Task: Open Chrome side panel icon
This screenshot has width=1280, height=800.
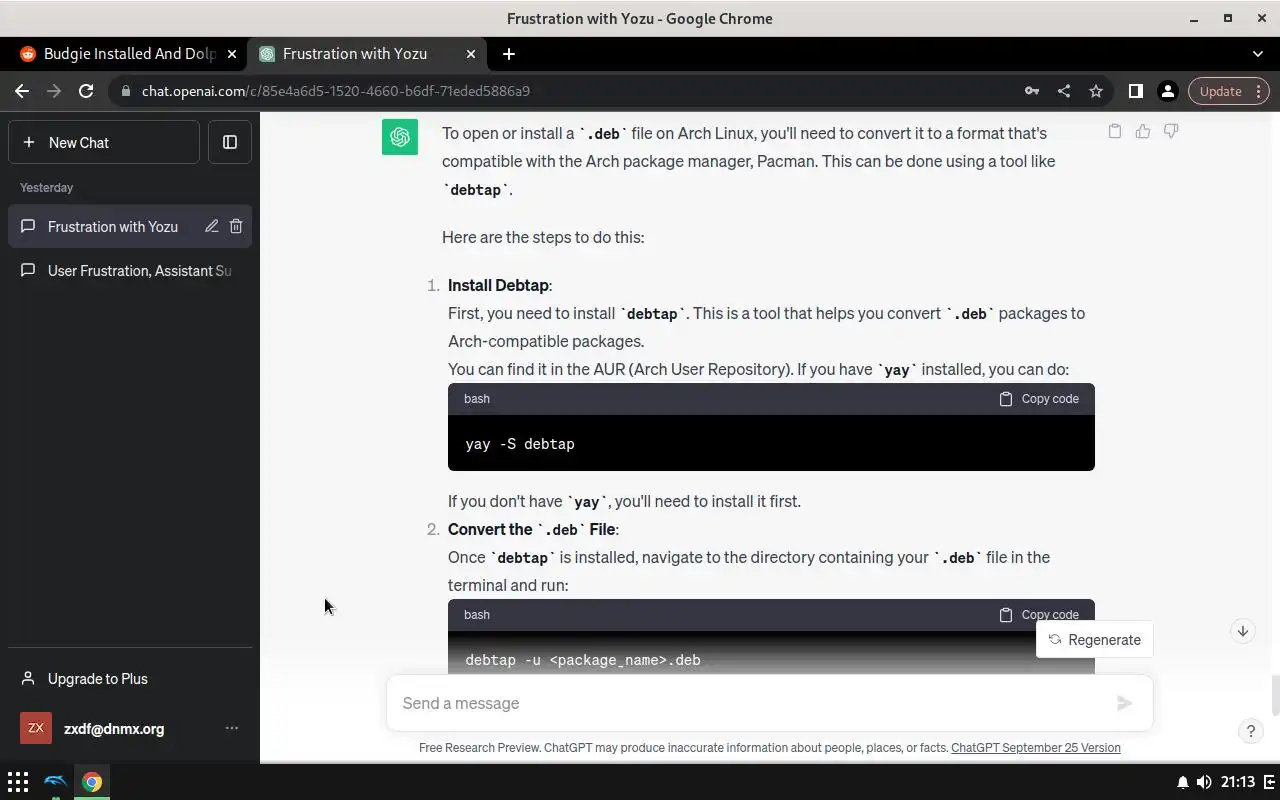Action: [x=1135, y=91]
